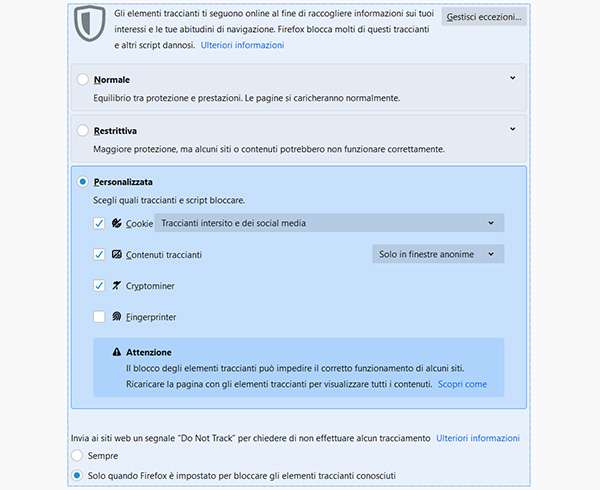Screen dimensions: 600x490
Task: Click the Cookie icon
Action: 117,223
